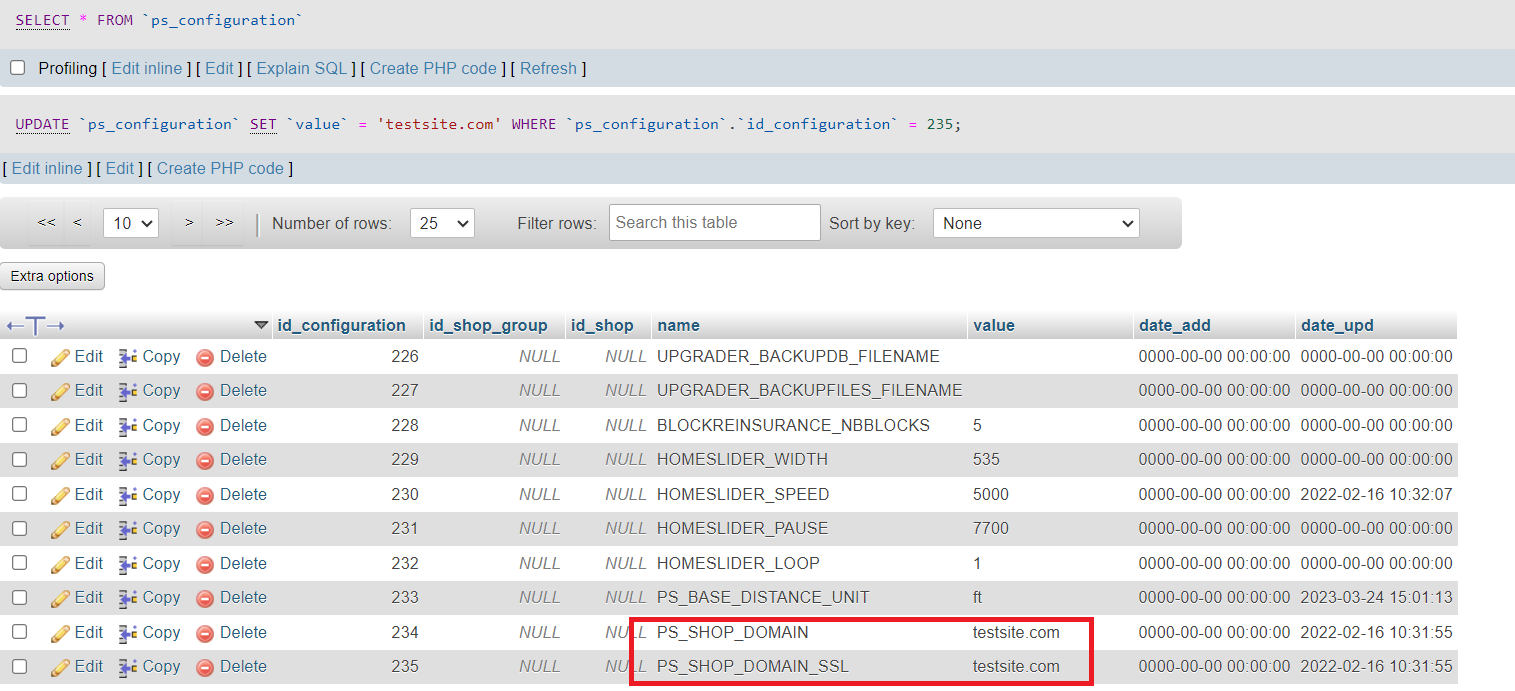Tick checkbox for BLOCKREINSURANCE_NBBLOCKS row
The image size is (1515, 691).
point(19,425)
